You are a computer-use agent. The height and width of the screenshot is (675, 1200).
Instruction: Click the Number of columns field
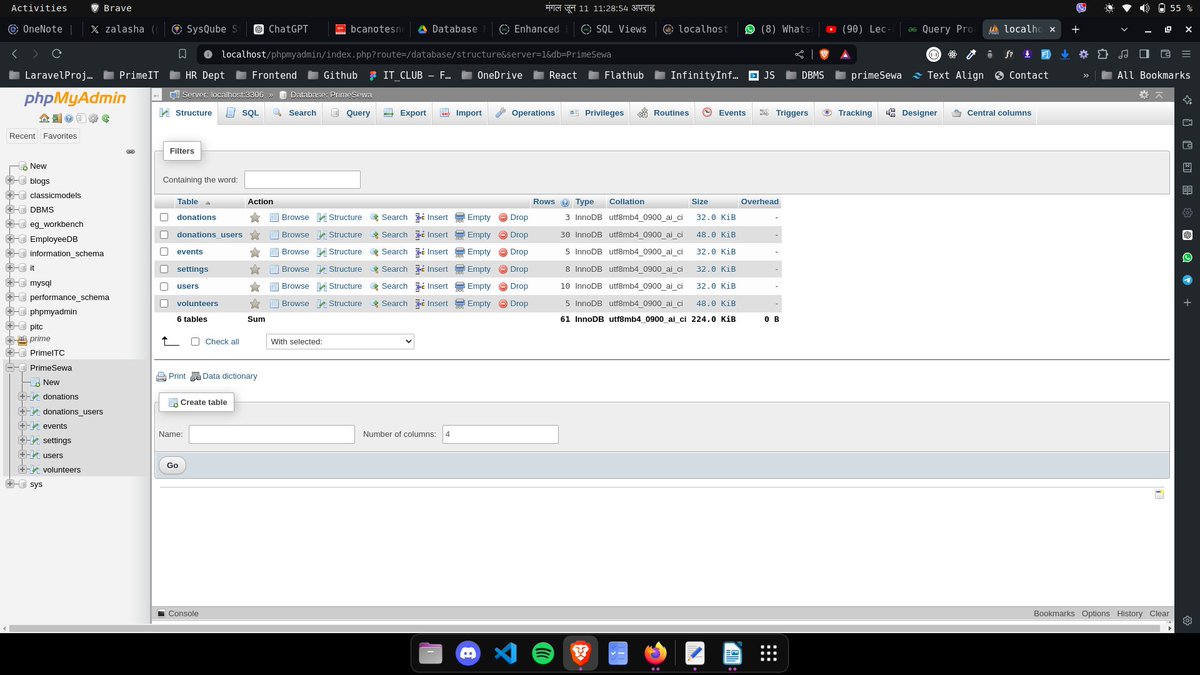click(x=500, y=434)
